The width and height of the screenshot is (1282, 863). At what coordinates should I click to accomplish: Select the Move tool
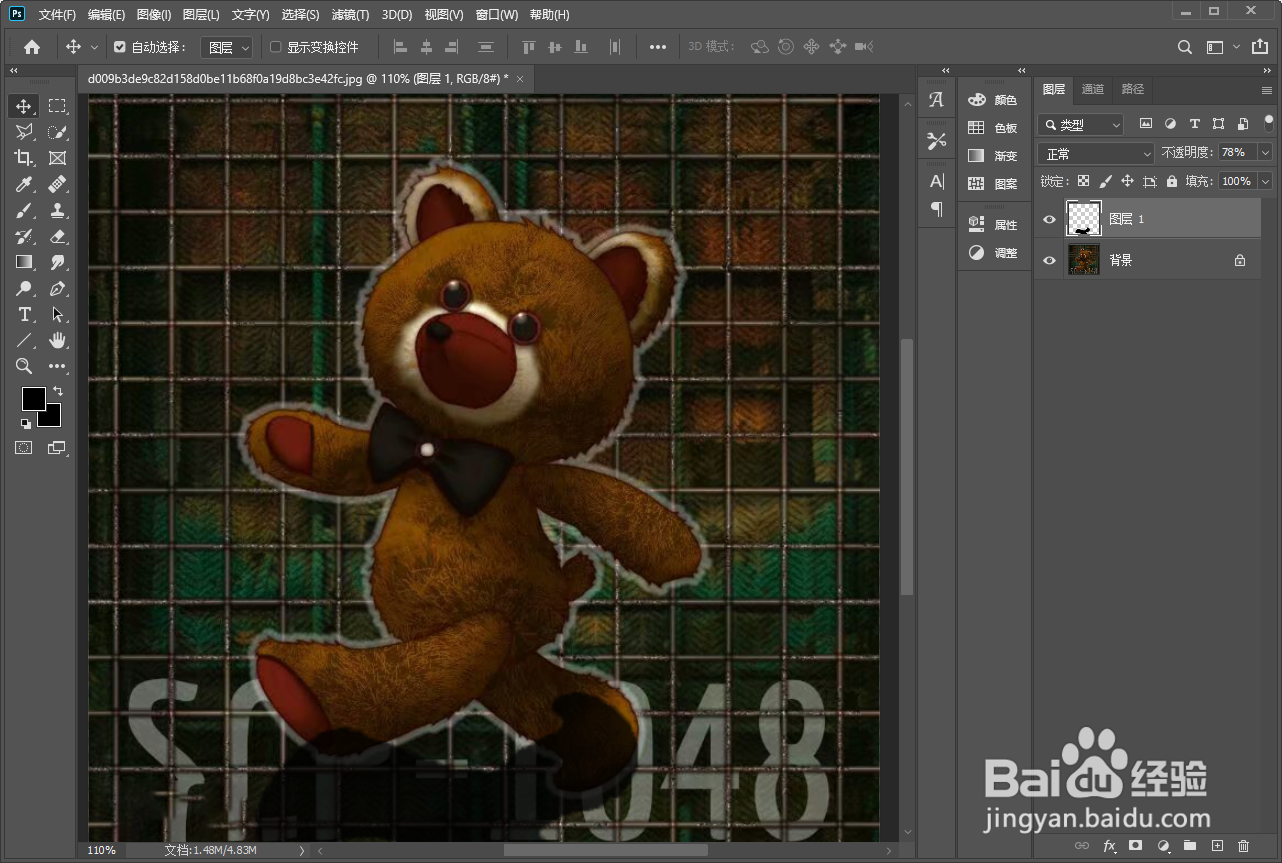tap(24, 106)
